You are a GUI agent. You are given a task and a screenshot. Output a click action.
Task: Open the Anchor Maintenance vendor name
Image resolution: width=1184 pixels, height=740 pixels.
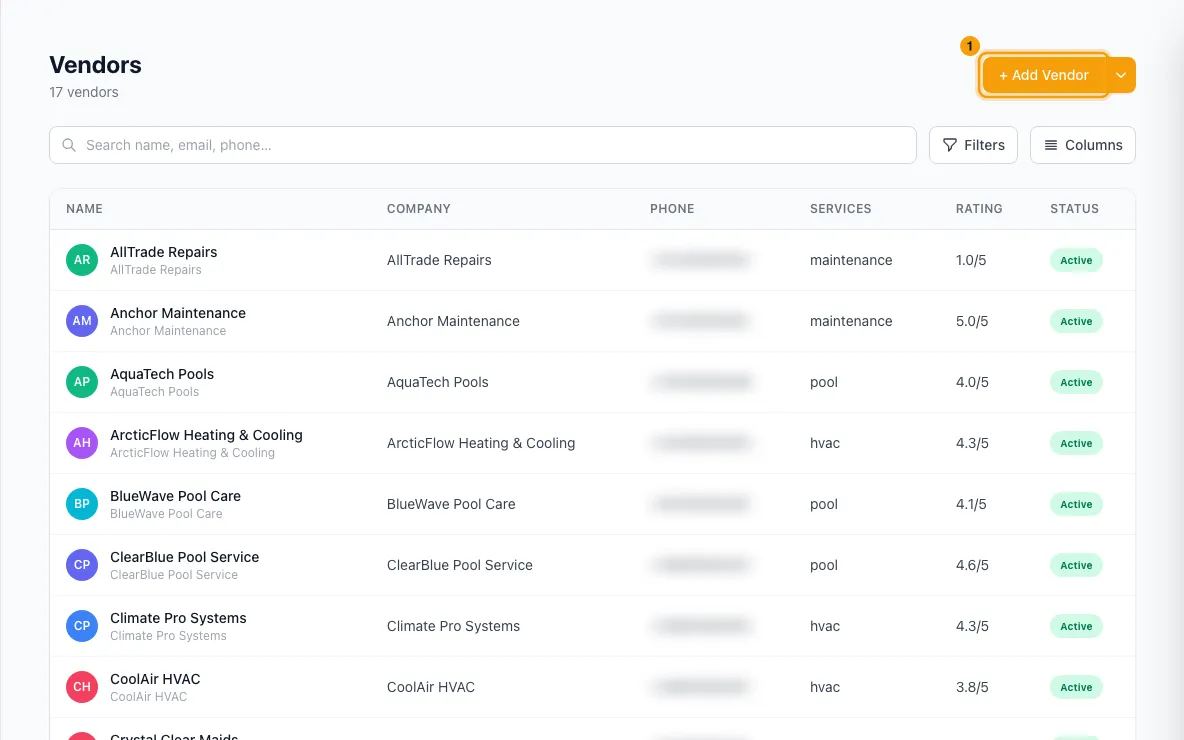178,313
